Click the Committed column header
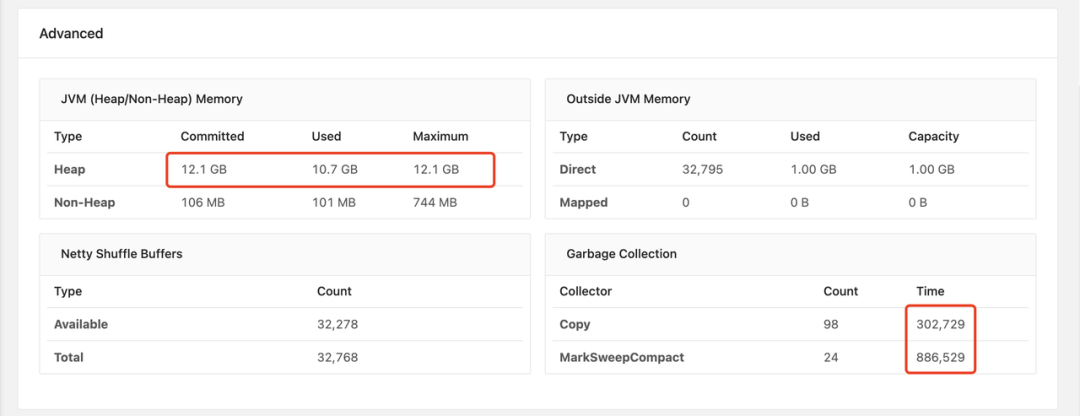 click(212, 136)
